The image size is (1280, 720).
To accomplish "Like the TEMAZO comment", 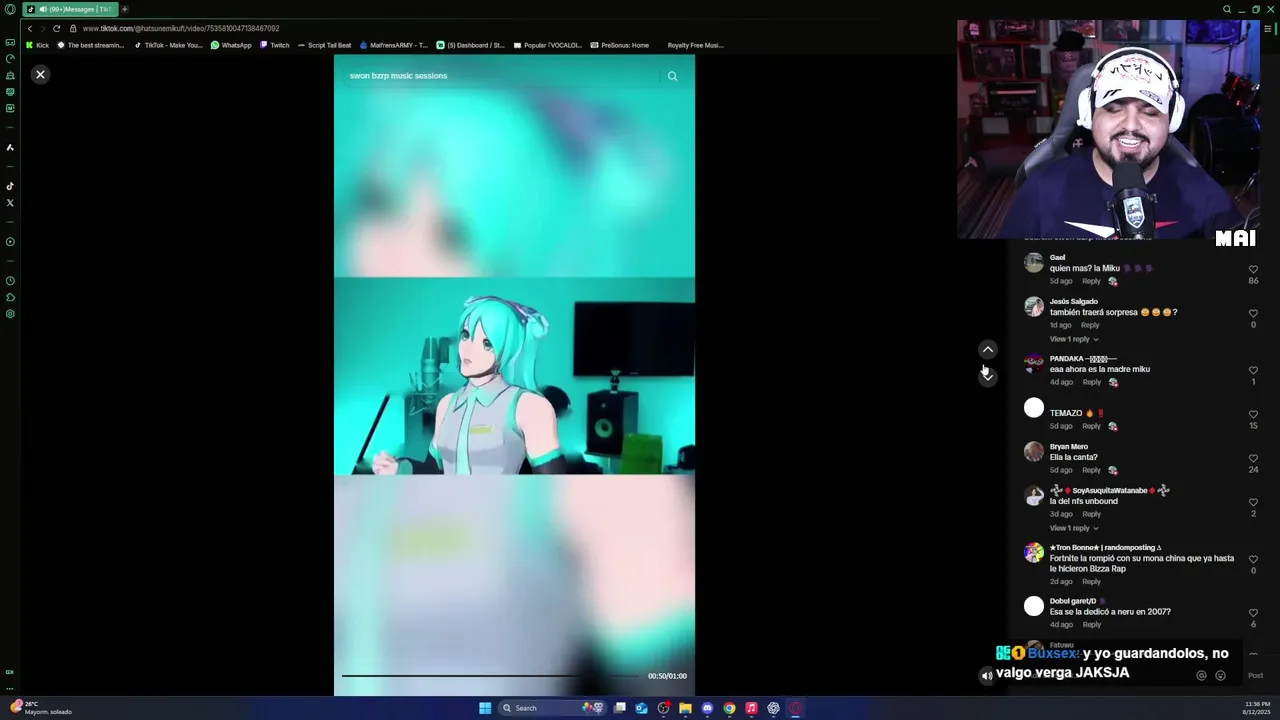I will (1253, 415).
